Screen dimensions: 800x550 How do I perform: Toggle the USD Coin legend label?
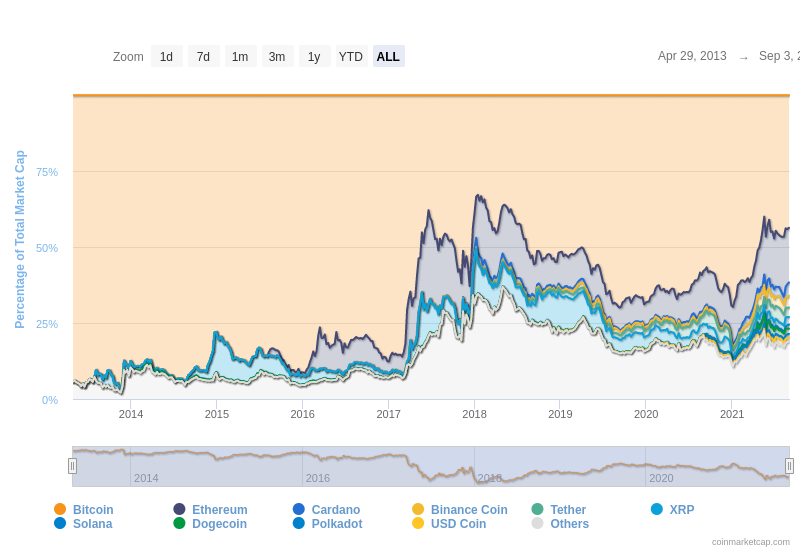(458, 524)
